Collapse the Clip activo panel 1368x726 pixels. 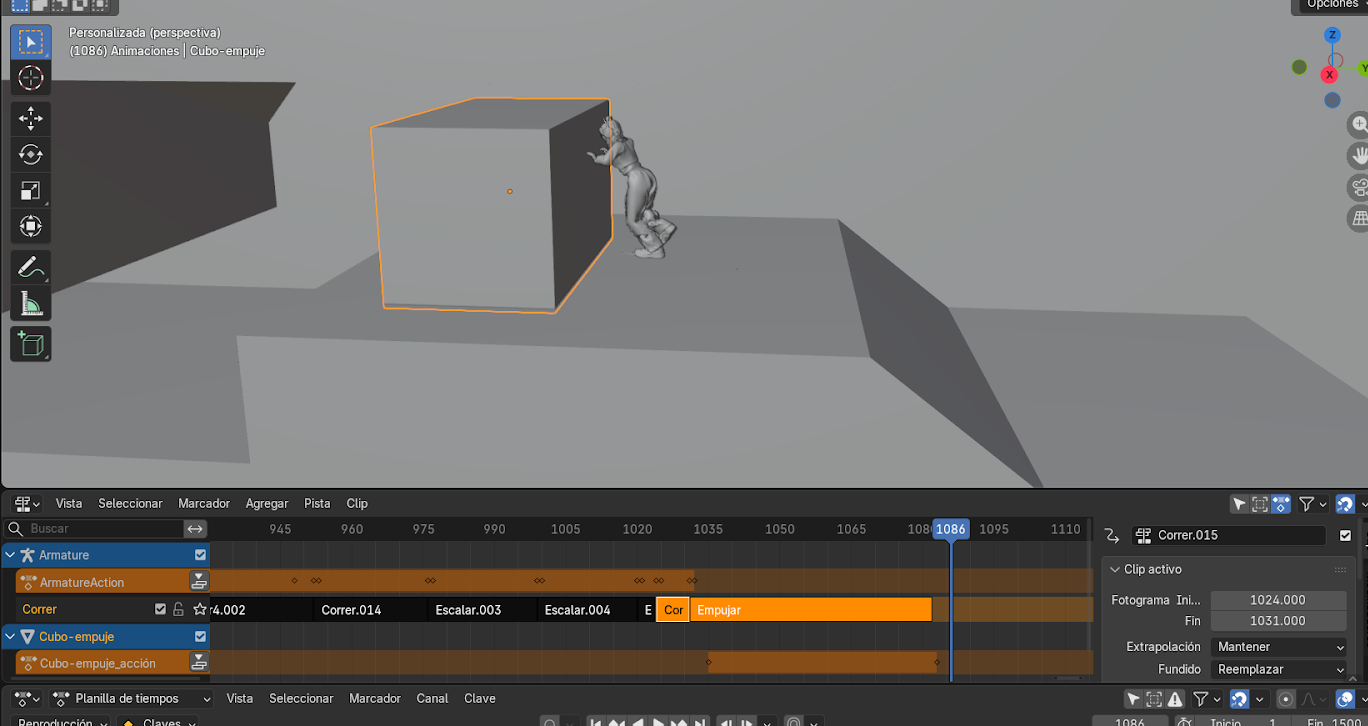click(1116, 569)
